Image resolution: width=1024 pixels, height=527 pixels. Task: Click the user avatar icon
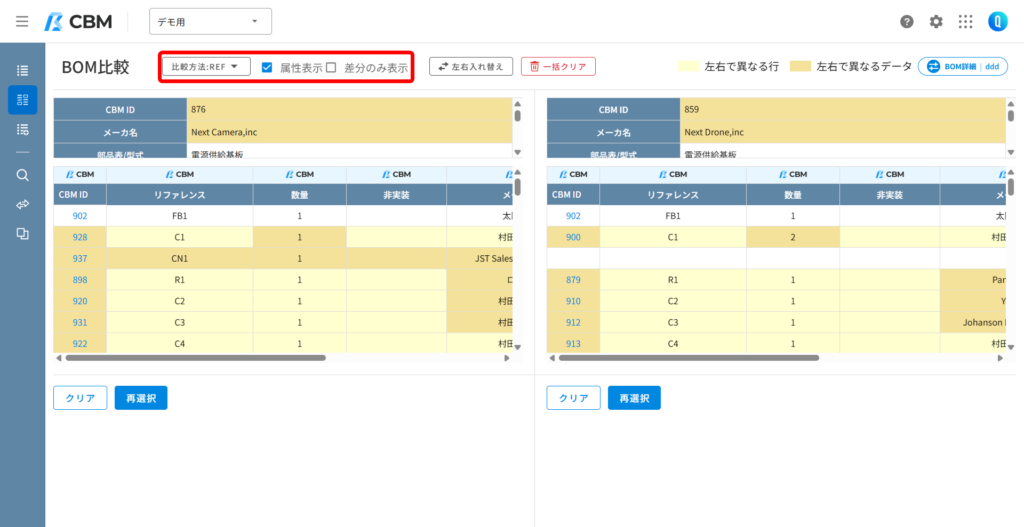(x=998, y=22)
